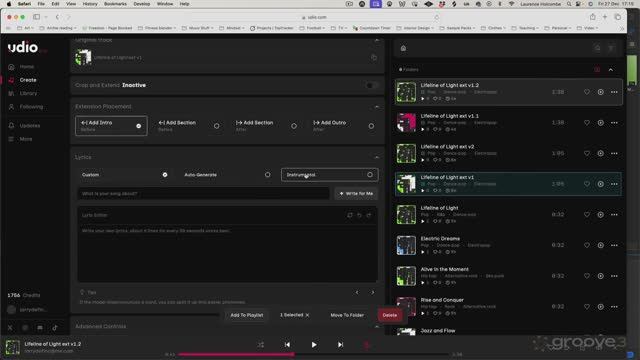Viewport: 640px width, 360px height.
Task: Skip to next track
Action: [x=340, y=345]
